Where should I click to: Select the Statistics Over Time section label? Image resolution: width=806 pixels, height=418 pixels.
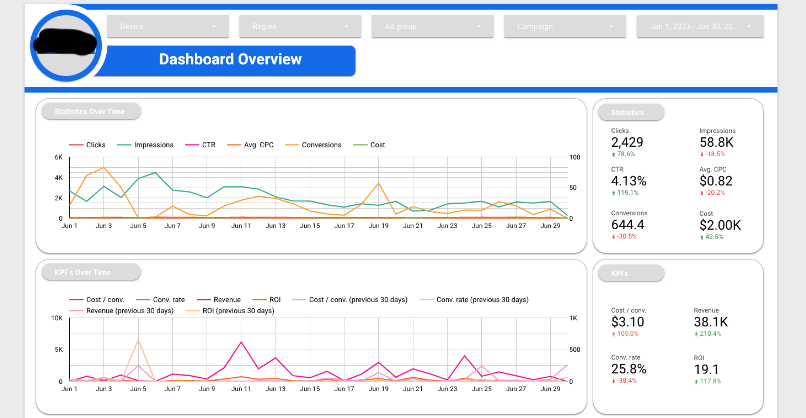(x=90, y=112)
